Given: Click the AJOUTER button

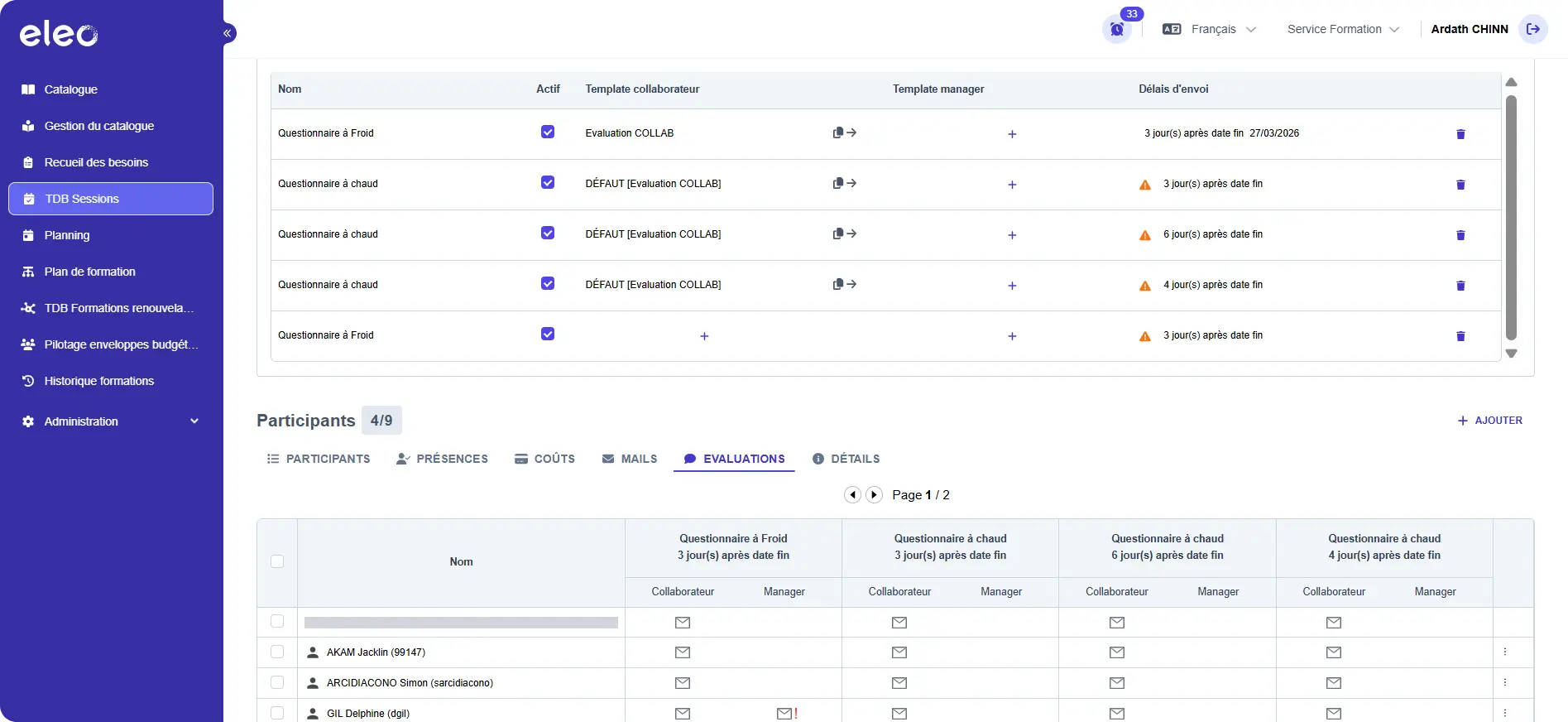Looking at the screenshot, I should point(1489,421).
